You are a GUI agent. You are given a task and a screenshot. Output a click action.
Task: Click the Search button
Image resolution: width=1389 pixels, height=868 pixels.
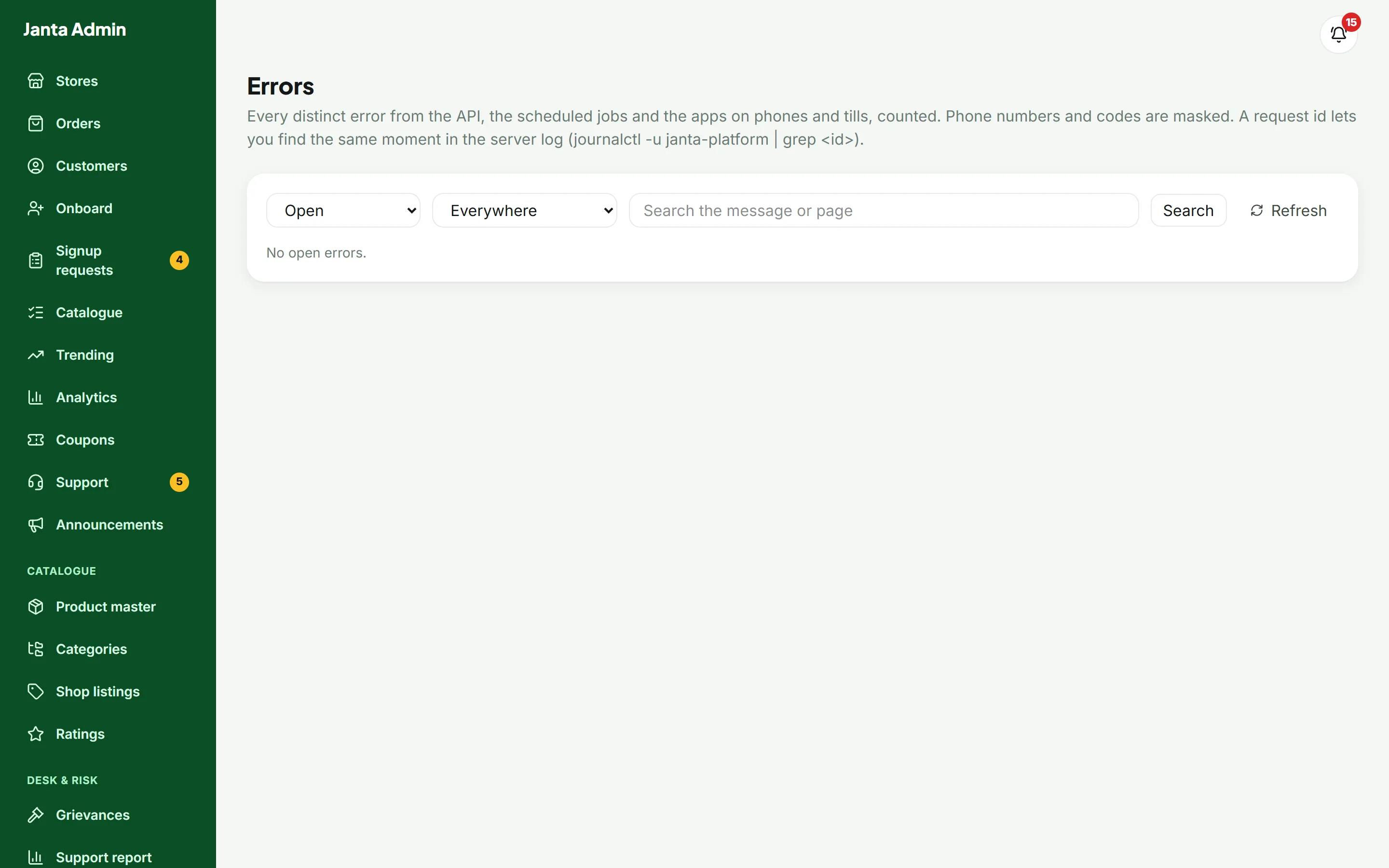pyautogui.click(x=1188, y=211)
